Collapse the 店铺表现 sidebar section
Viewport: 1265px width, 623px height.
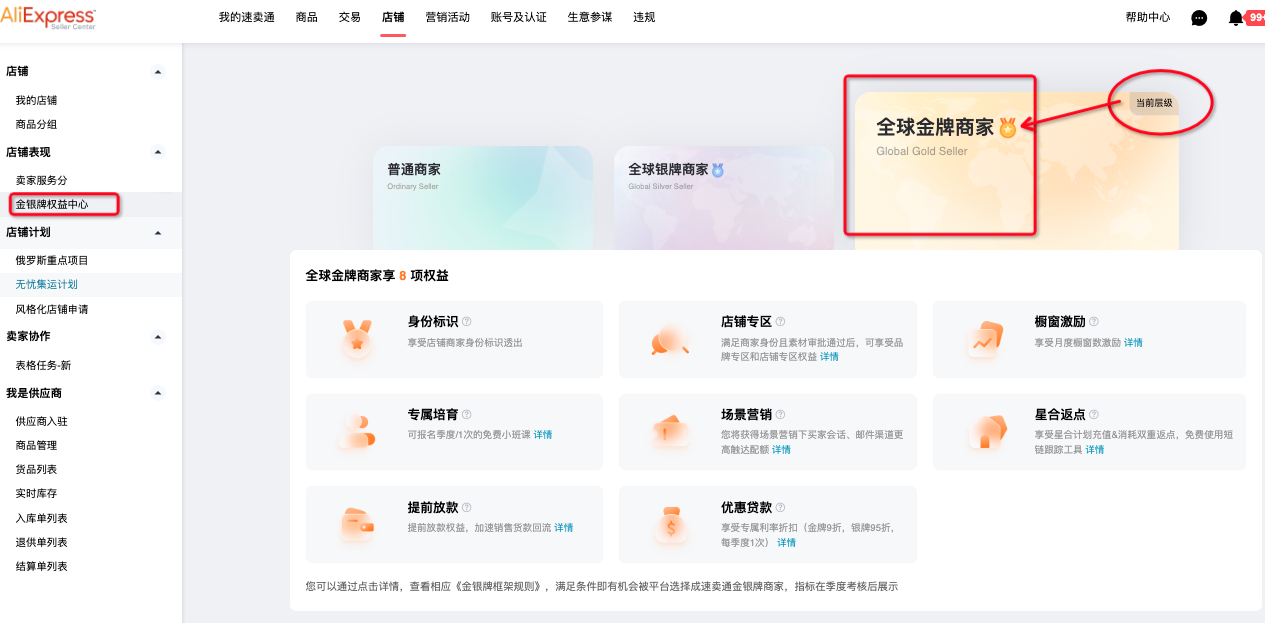[x=157, y=152]
